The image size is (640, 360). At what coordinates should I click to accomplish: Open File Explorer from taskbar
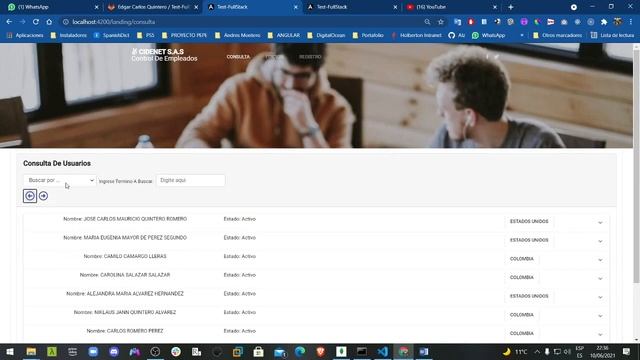point(31,352)
